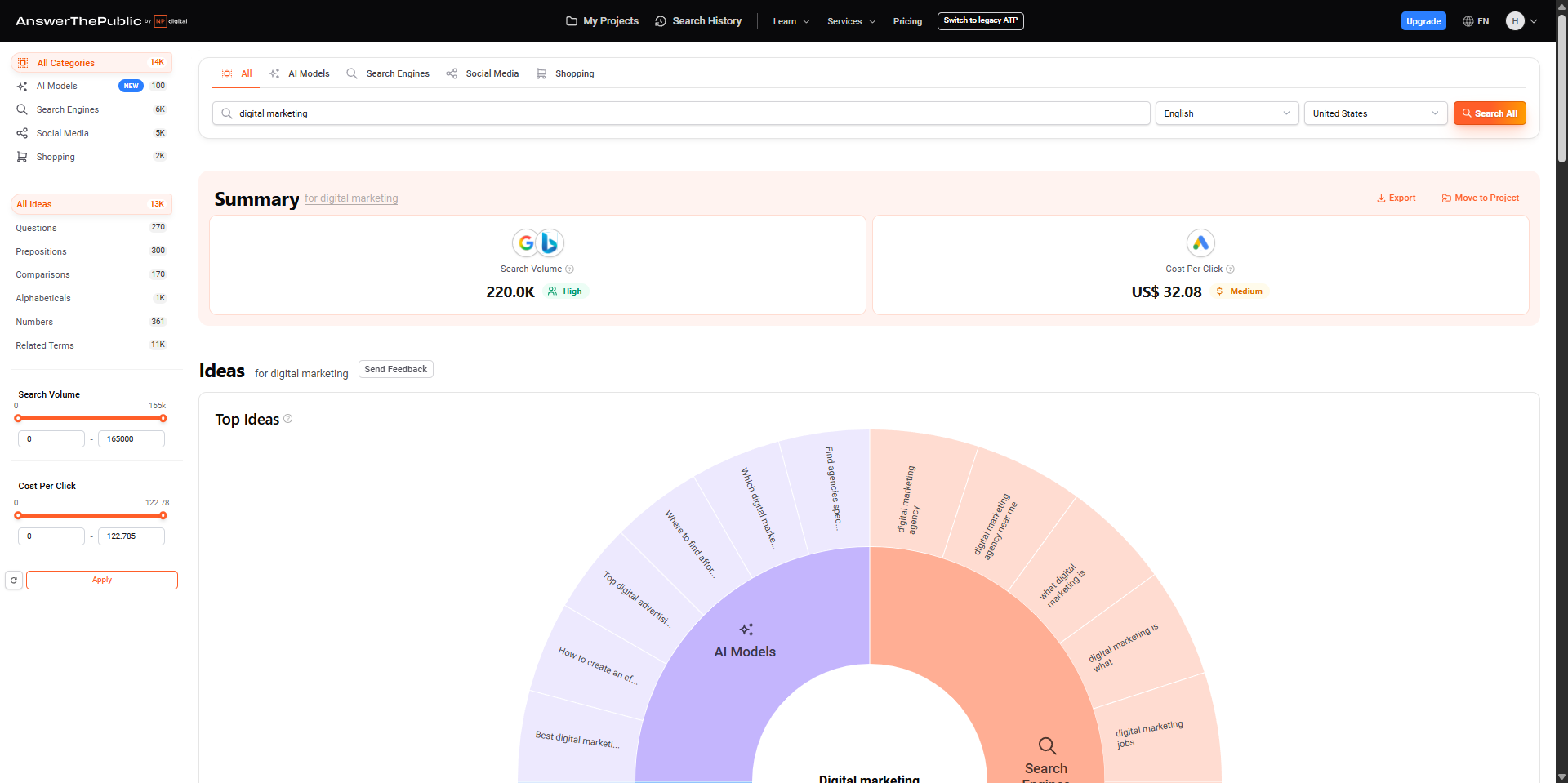The width and height of the screenshot is (1568, 783).
Task: Click the Search Volume slider right handle
Action: [x=163, y=419]
